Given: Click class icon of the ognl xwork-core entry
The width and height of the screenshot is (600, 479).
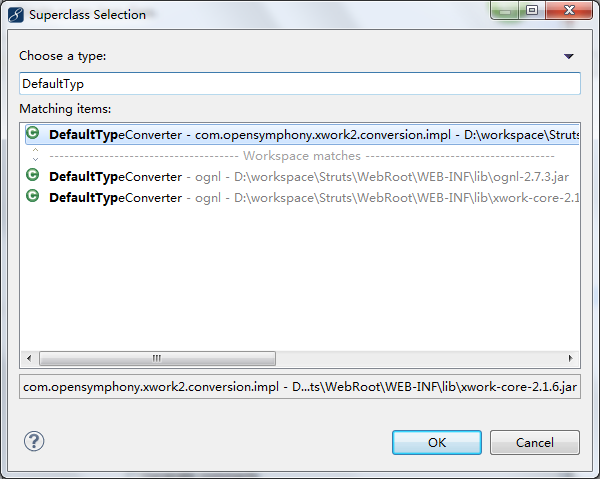Looking at the screenshot, I should click(x=33, y=196).
